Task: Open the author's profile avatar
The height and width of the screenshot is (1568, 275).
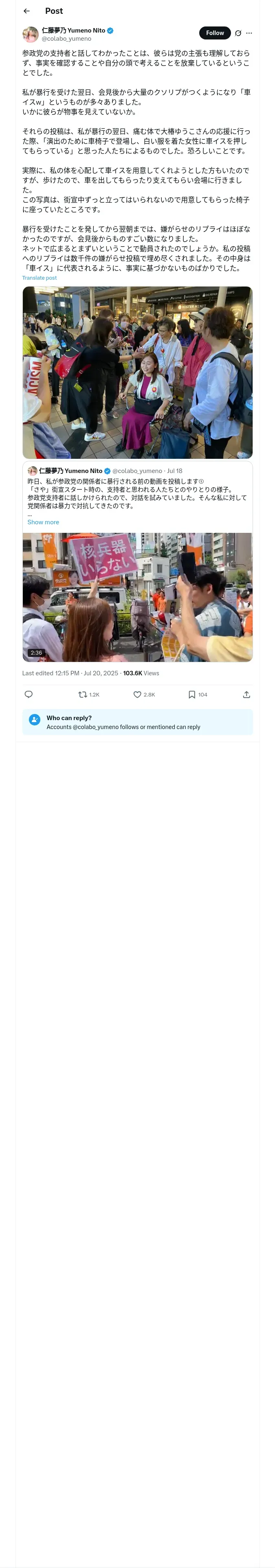Action: (31, 34)
